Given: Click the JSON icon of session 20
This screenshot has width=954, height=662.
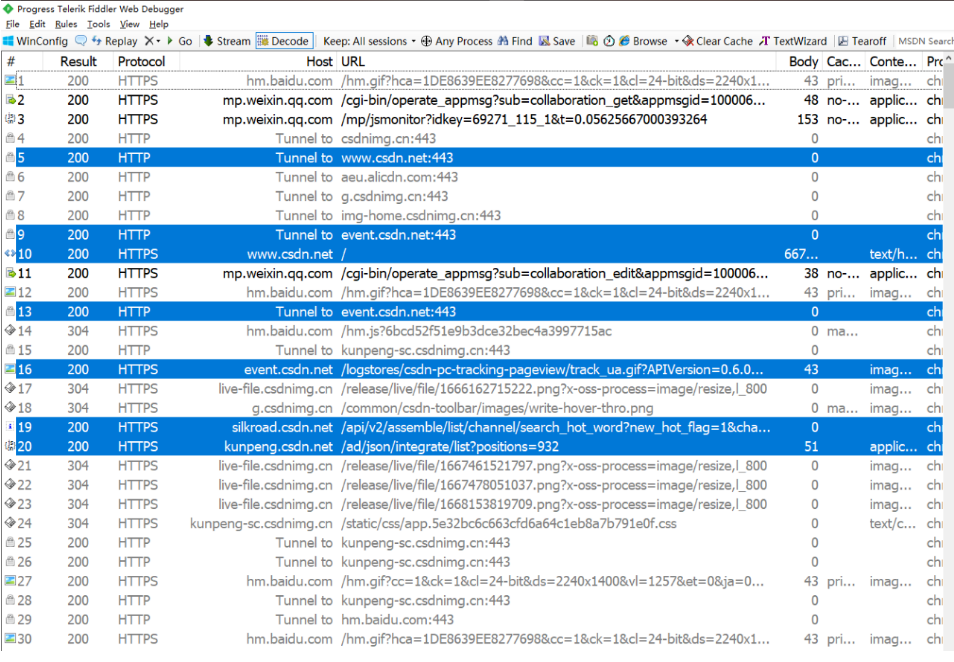Looking at the screenshot, I should [x=10, y=446].
